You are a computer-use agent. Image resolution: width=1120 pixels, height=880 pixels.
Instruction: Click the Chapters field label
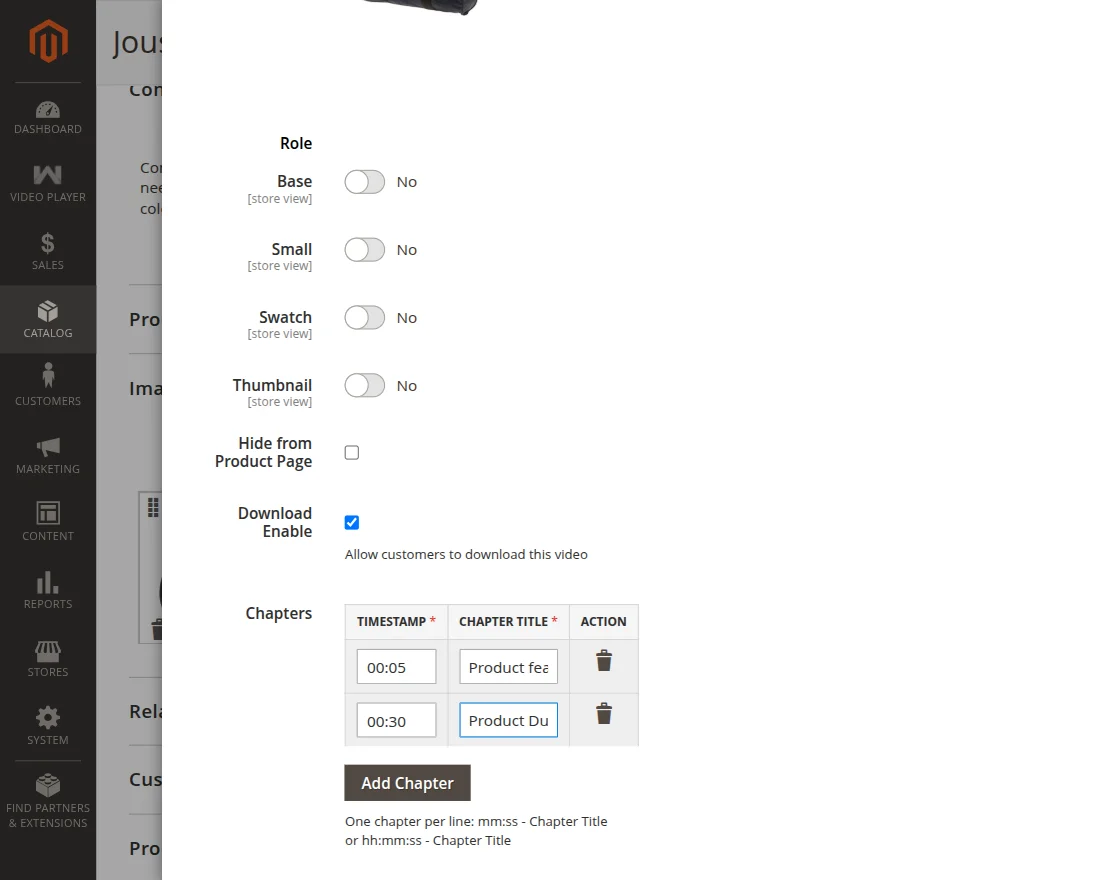[x=279, y=614]
